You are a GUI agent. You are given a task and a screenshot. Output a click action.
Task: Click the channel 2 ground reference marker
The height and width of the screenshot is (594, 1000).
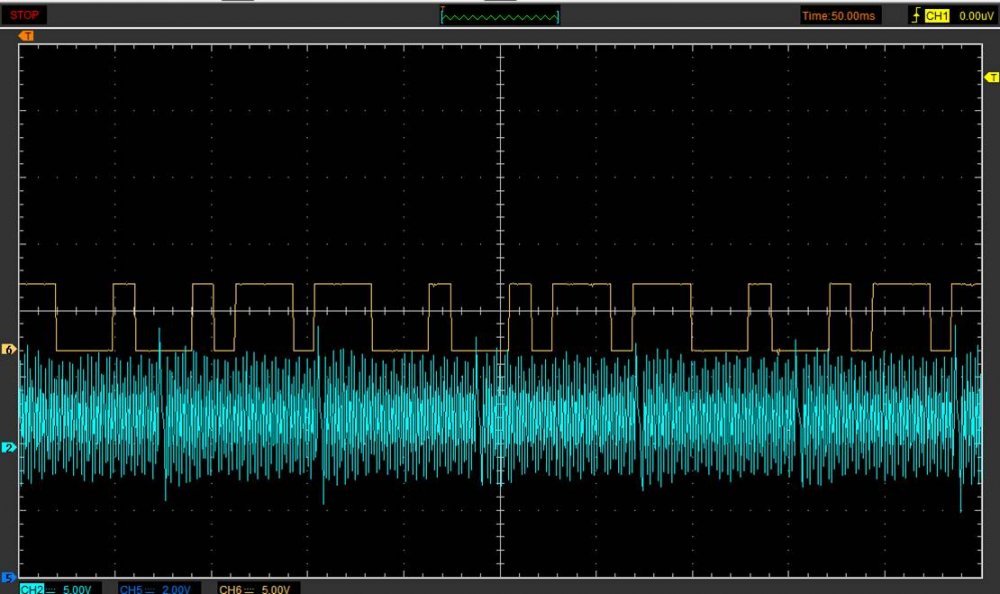10,447
